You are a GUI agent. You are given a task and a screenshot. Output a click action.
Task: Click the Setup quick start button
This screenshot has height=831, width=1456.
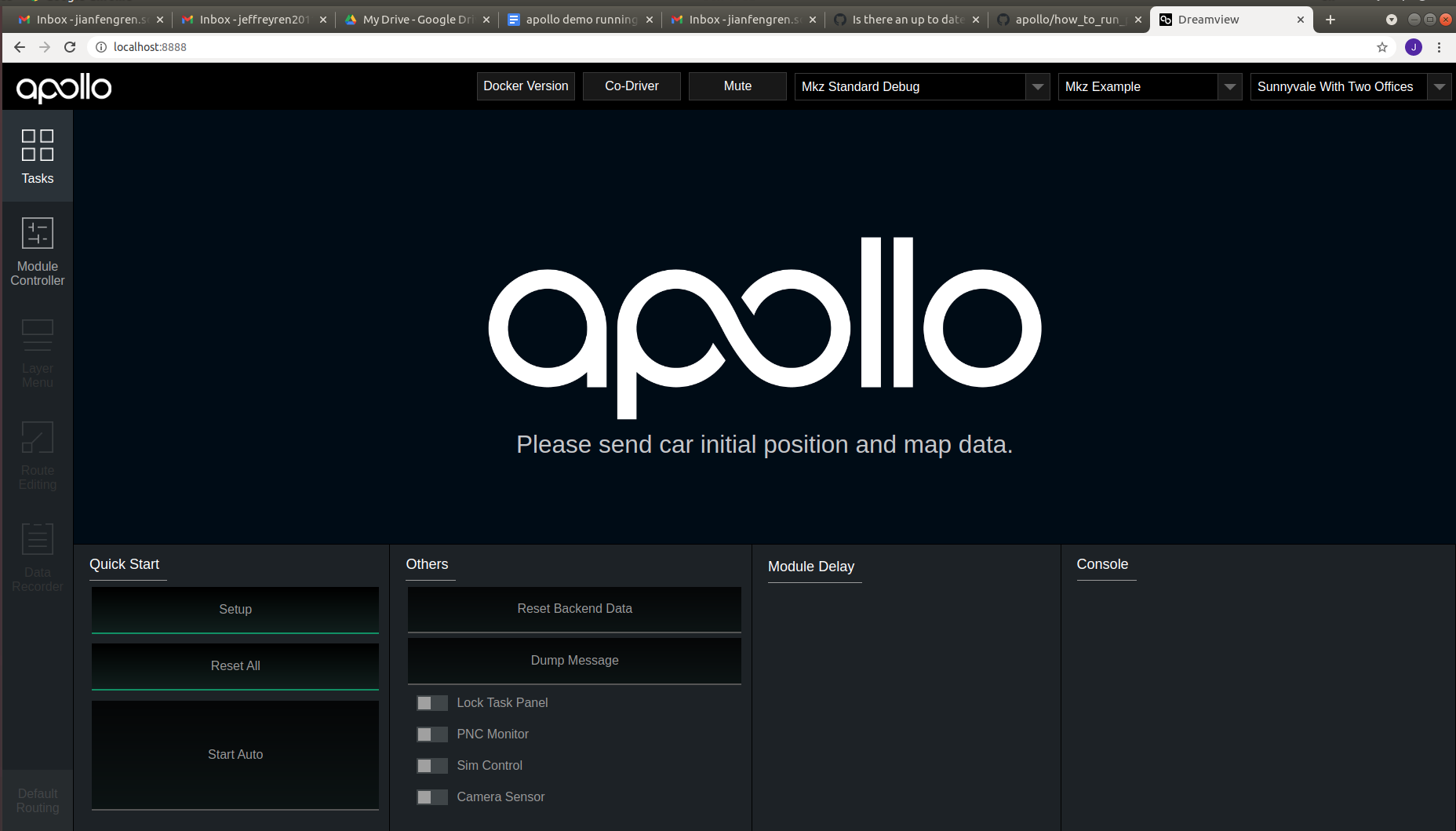[x=235, y=609]
